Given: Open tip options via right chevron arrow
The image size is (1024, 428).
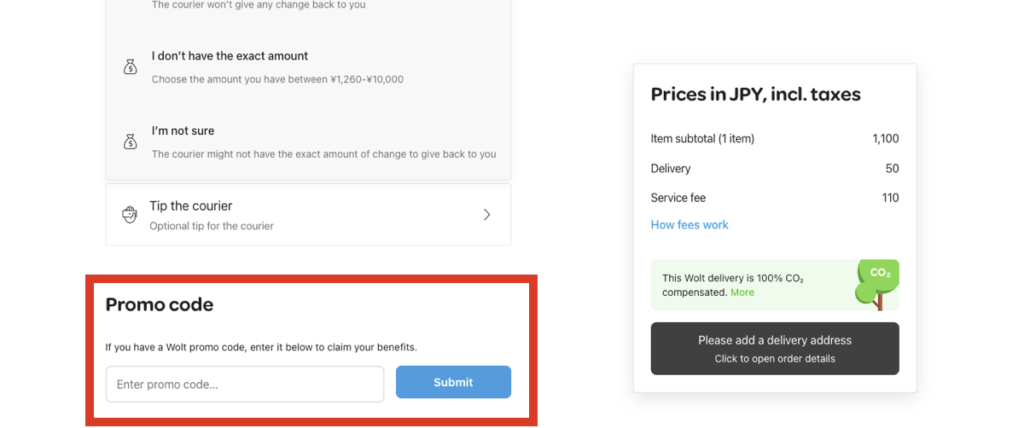Looking at the screenshot, I should click(x=487, y=214).
